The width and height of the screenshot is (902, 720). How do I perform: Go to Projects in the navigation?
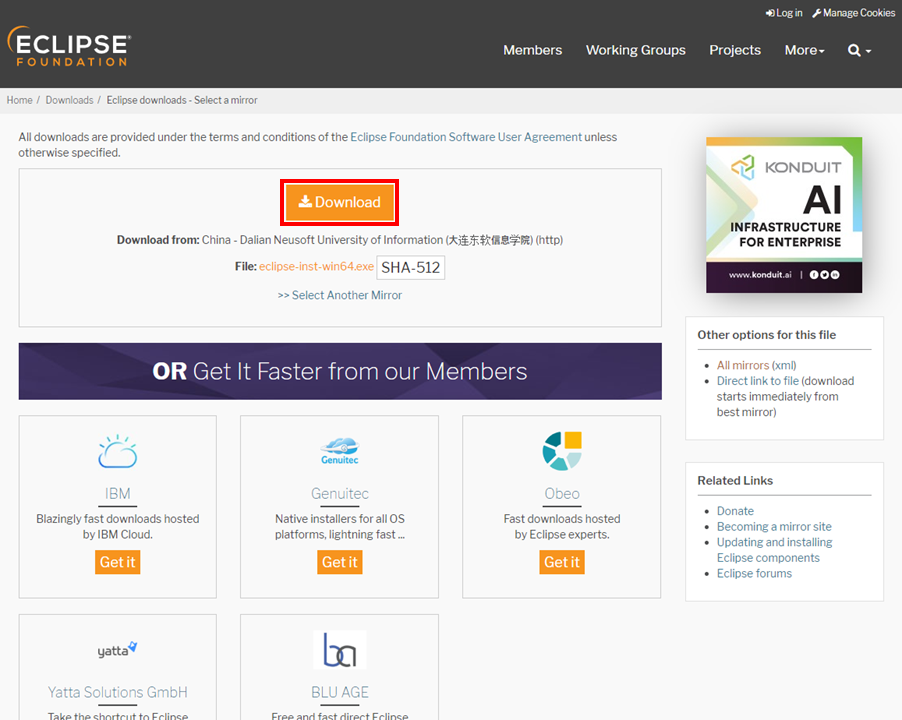coord(735,50)
